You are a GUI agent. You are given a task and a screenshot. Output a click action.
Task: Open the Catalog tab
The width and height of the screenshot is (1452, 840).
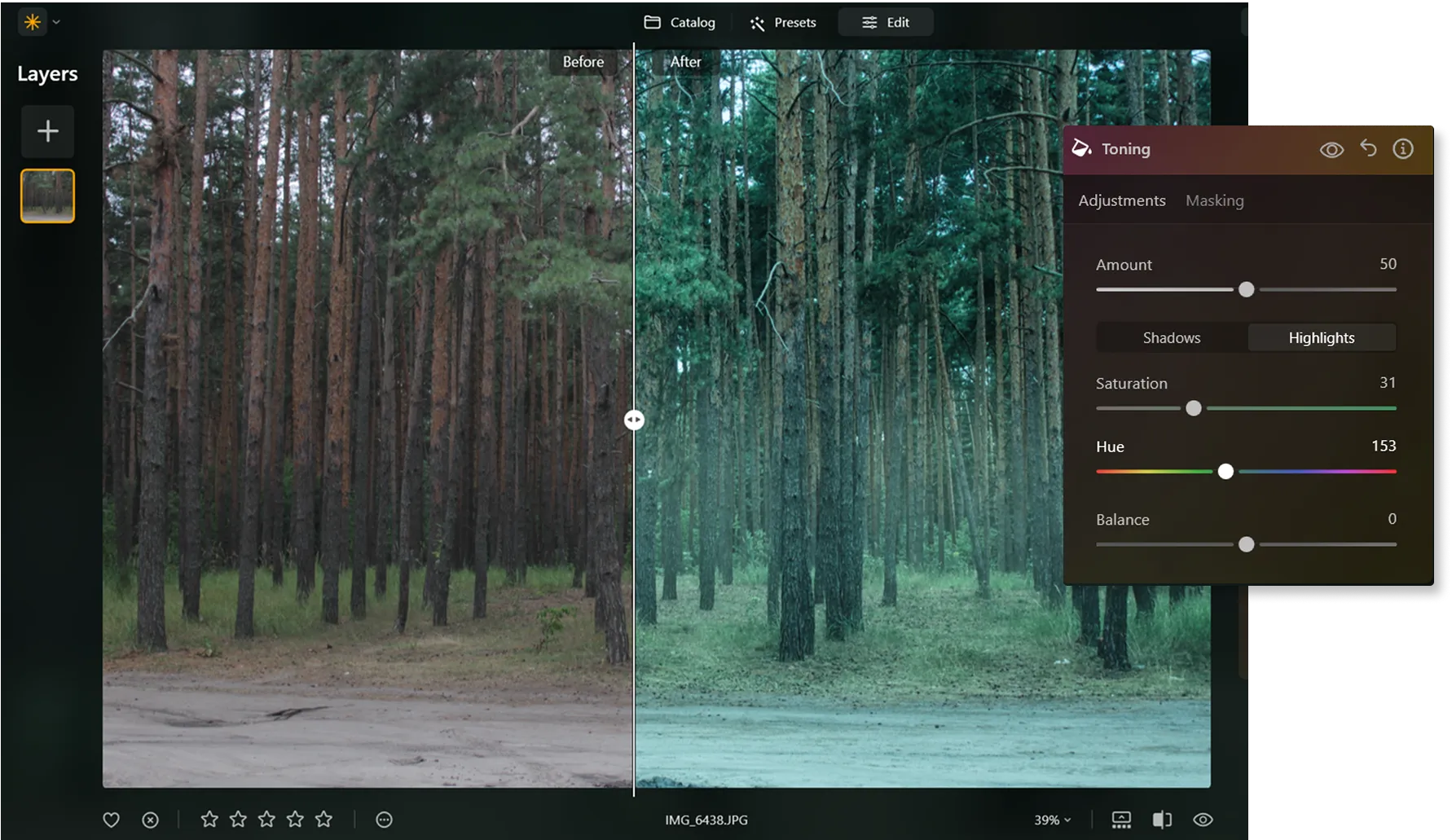(680, 22)
